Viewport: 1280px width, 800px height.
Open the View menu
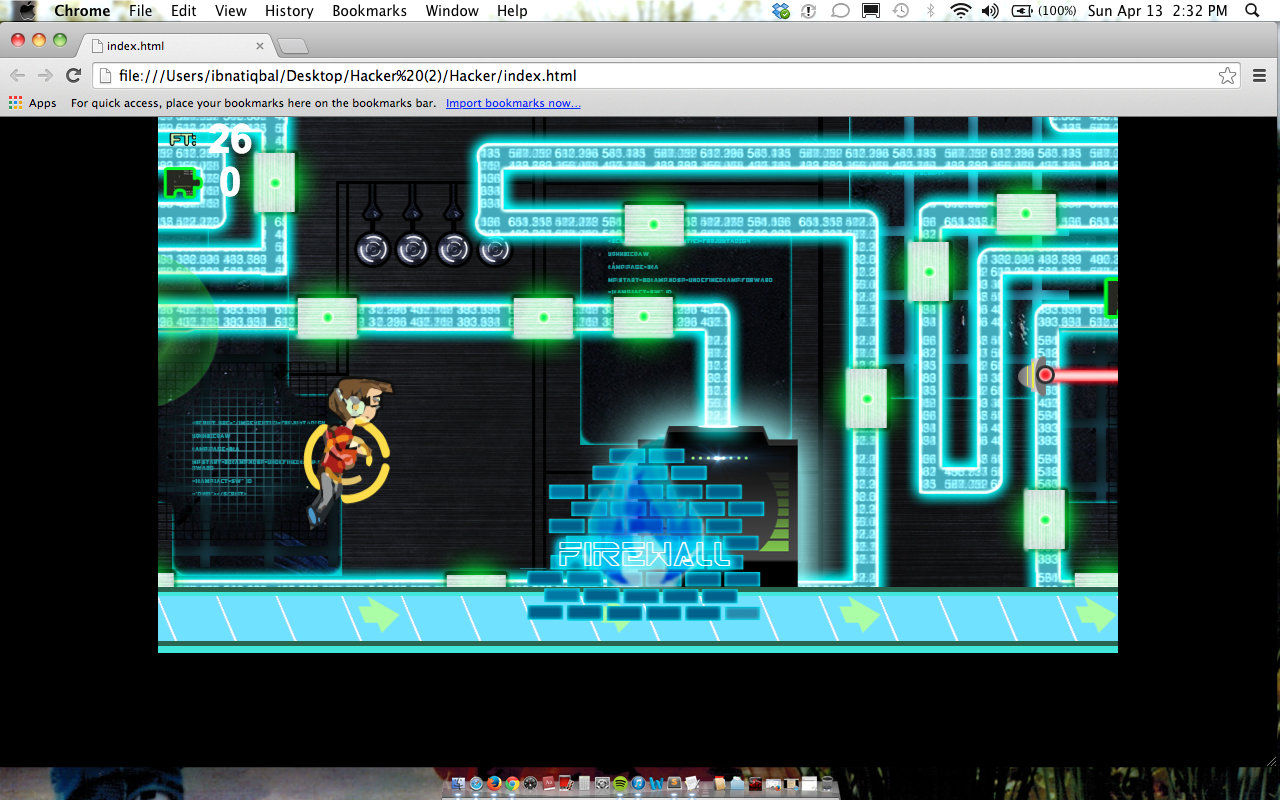coord(231,11)
